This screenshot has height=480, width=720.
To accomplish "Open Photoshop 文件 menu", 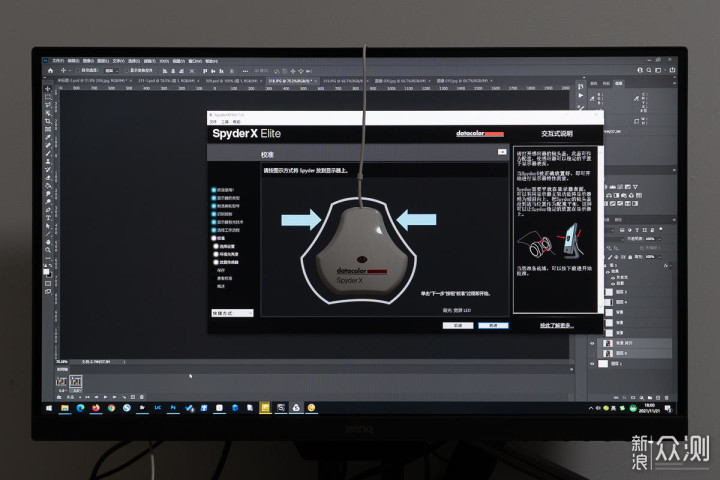I will point(58,61).
